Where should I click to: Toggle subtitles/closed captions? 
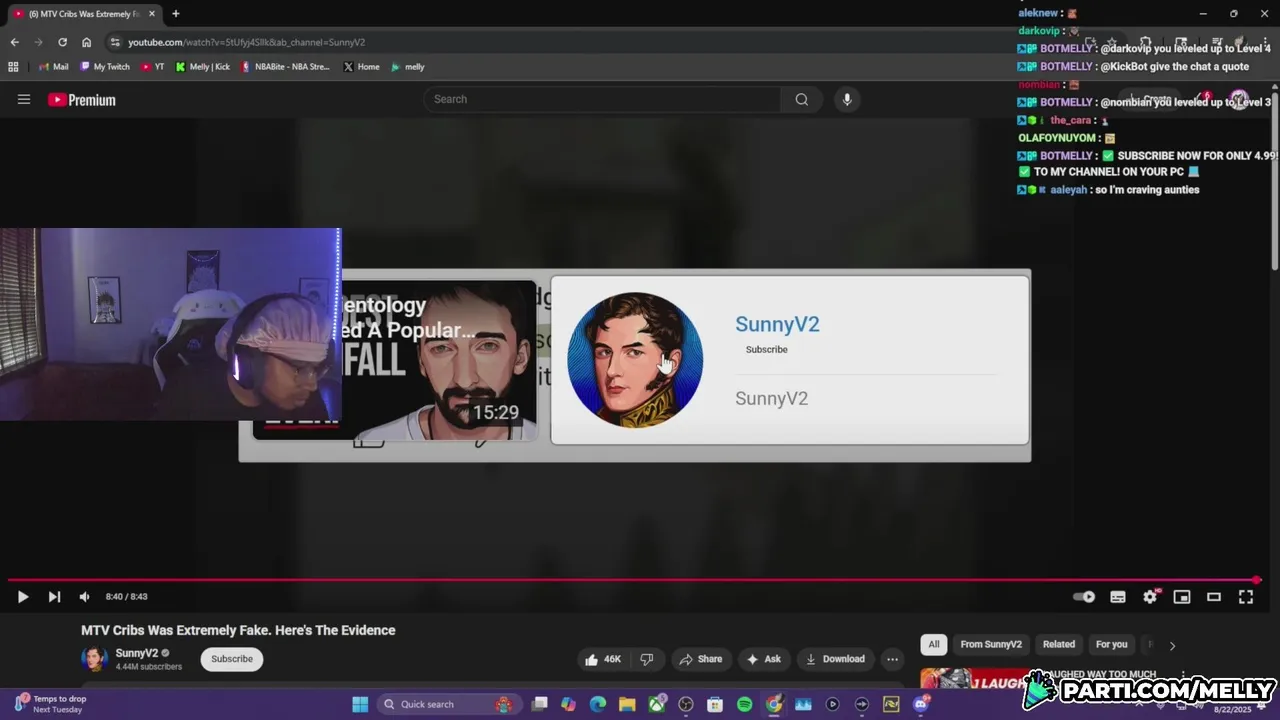(1118, 597)
